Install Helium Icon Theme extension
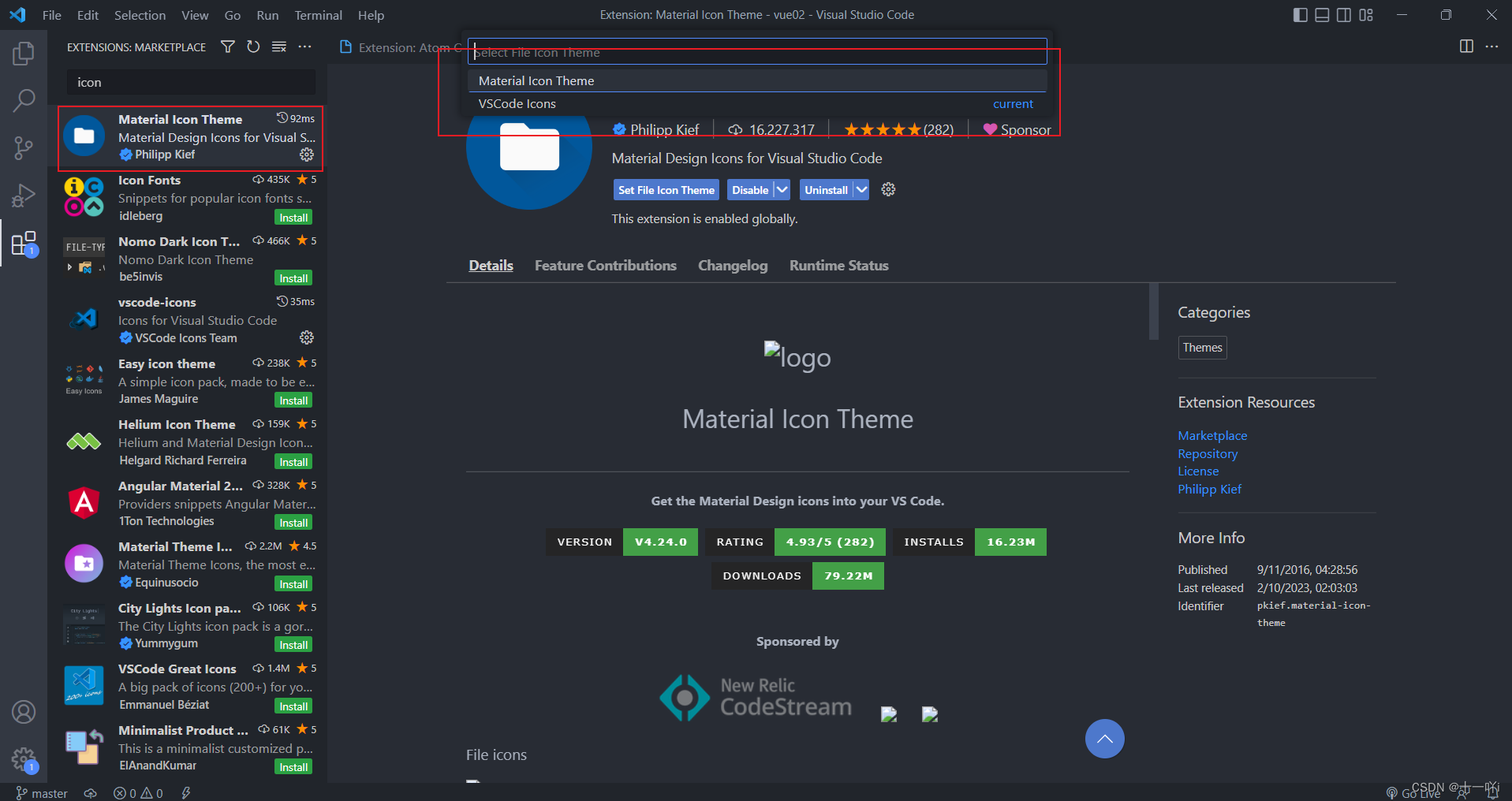Viewport: 1512px width, 801px height. (293, 462)
